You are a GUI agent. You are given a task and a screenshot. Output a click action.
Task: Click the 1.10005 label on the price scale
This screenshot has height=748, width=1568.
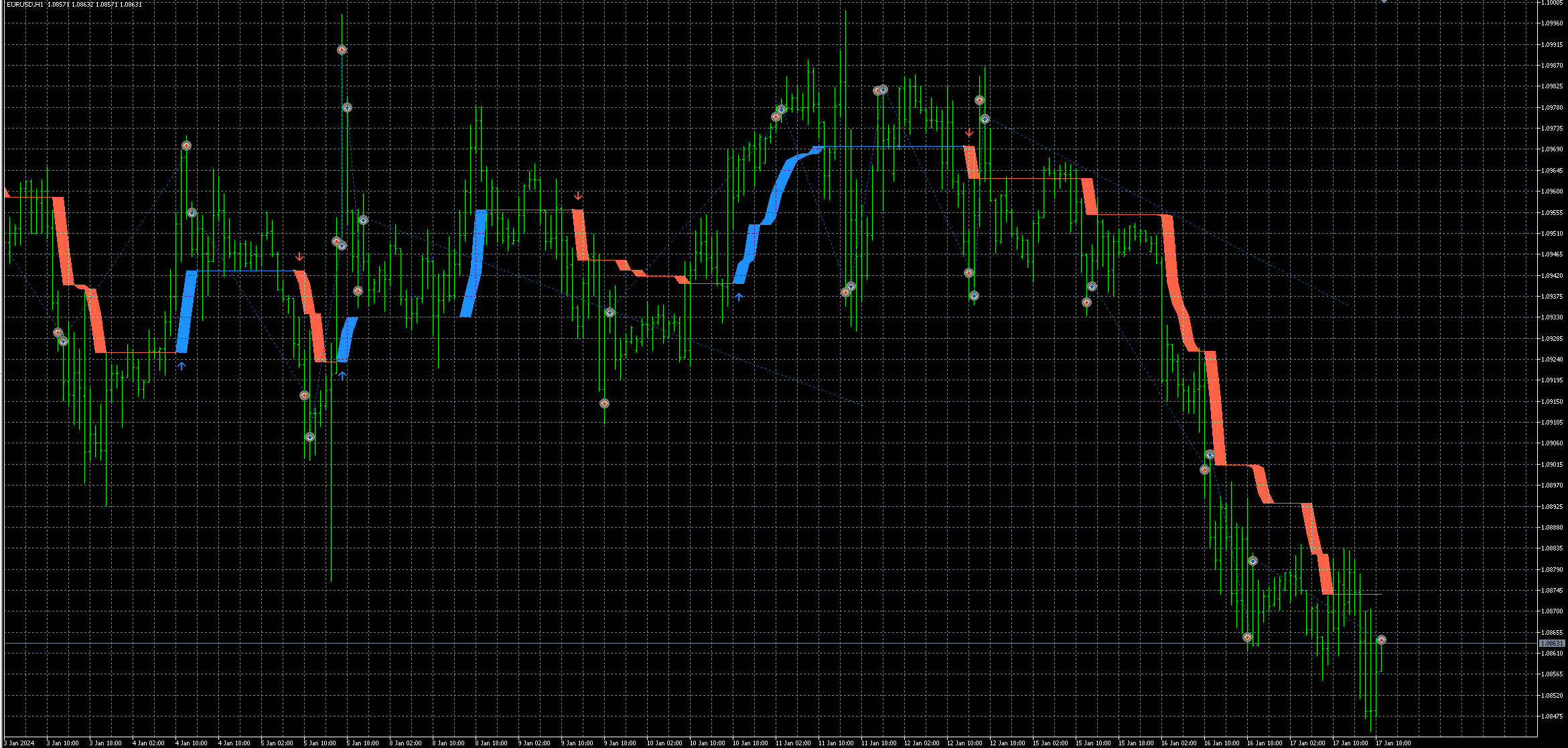1551,3
